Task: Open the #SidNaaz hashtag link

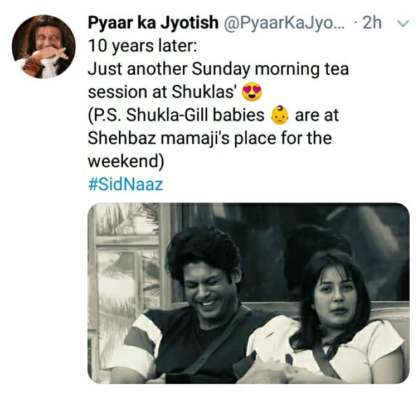Action: coord(126,184)
